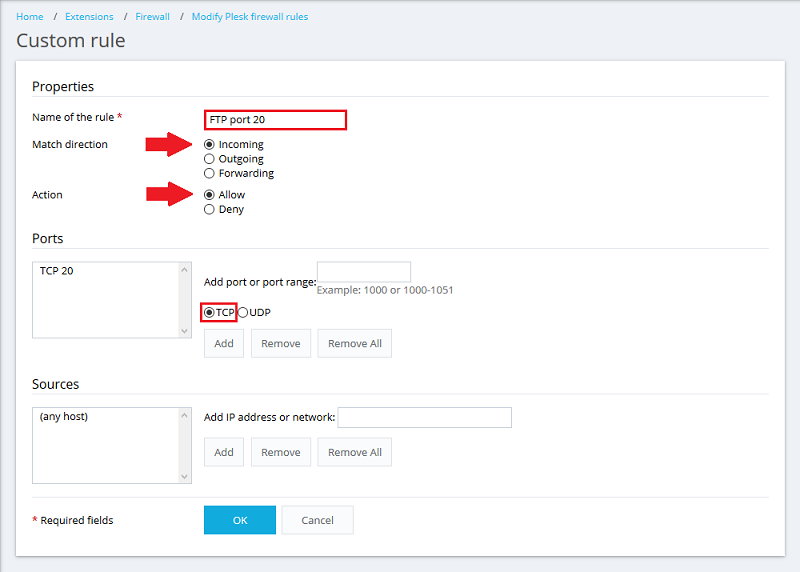
Task: Select UDP protocol radio button
Action: click(243, 312)
